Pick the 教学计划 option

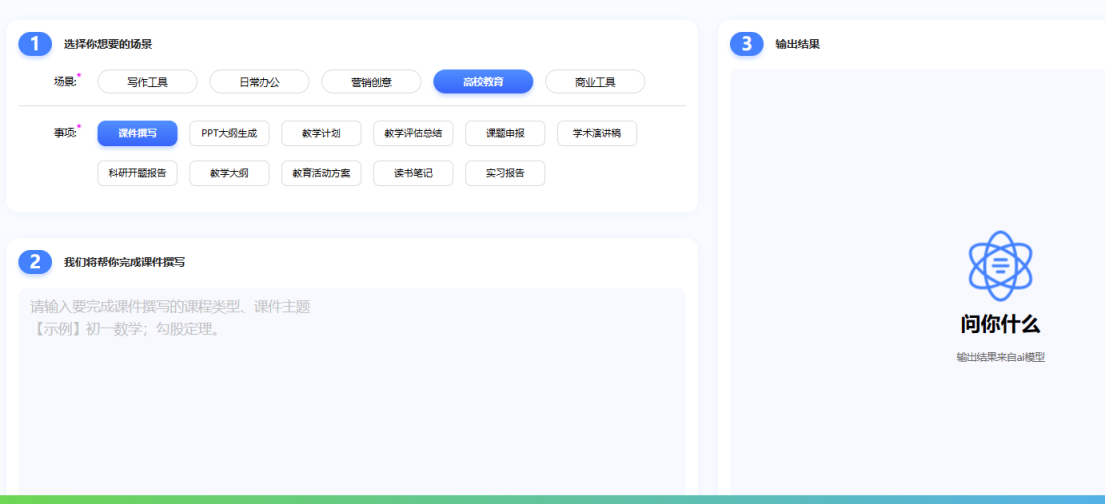tap(321, 134)
